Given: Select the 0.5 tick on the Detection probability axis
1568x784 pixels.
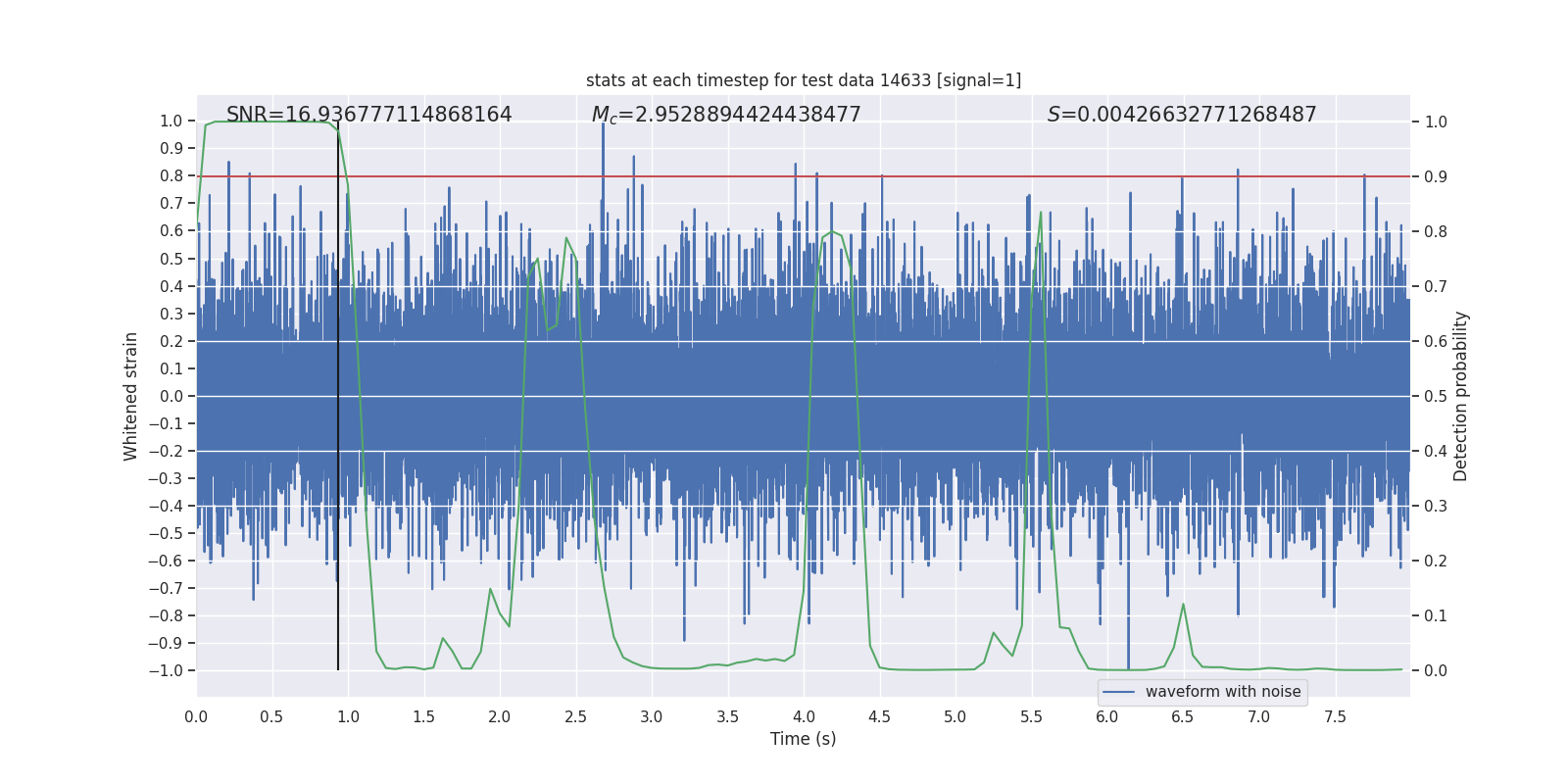Looking at the screenshot, I should (1436, 397).
